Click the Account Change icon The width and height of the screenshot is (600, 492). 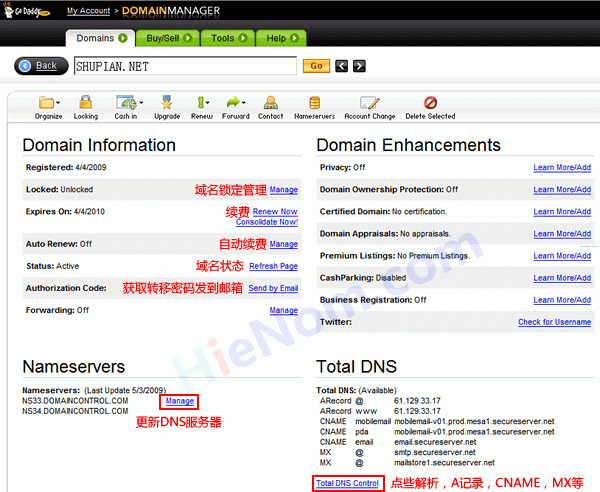click(x=370, y=103)
